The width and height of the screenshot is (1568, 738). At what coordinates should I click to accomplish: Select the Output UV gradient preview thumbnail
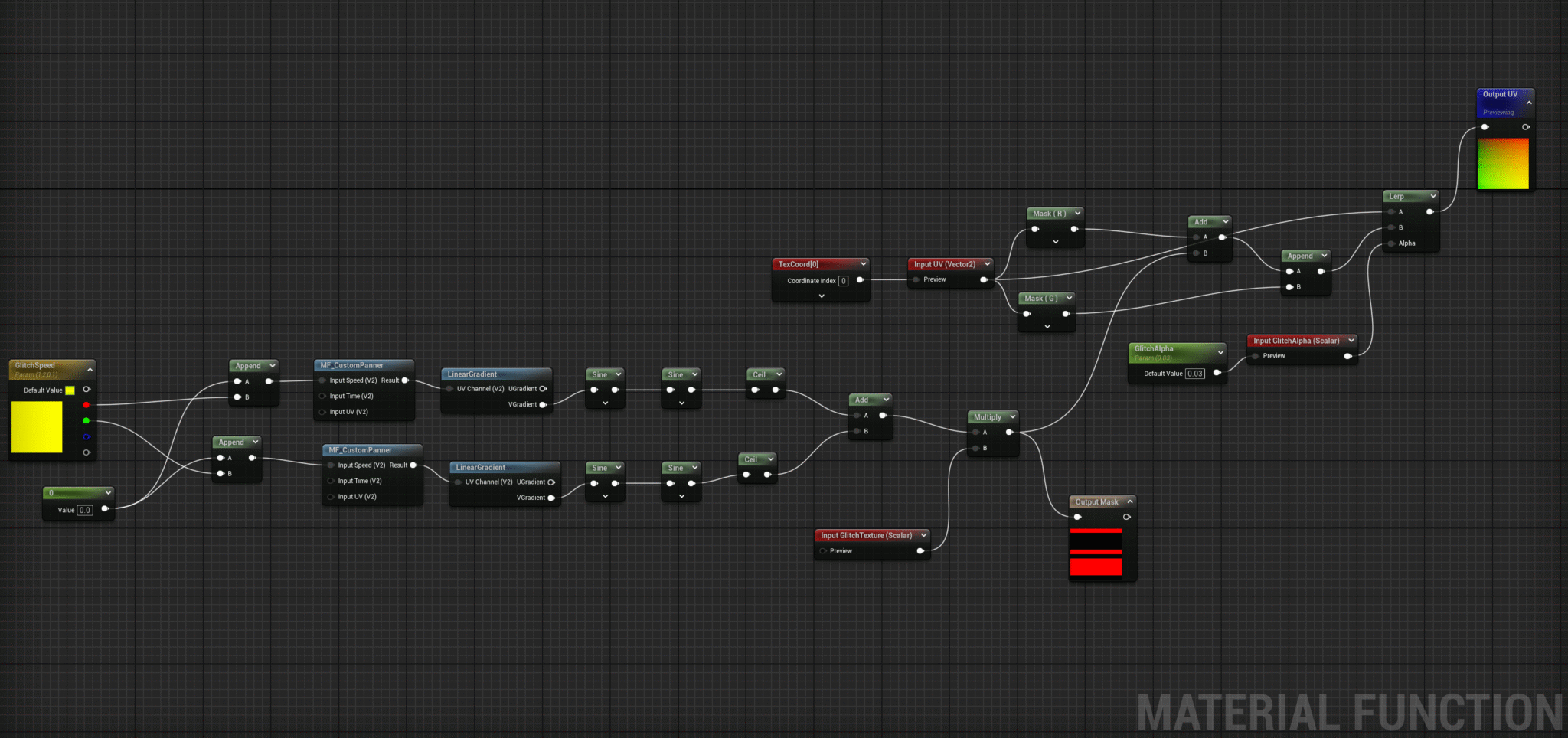click(x=1502, y=163)
